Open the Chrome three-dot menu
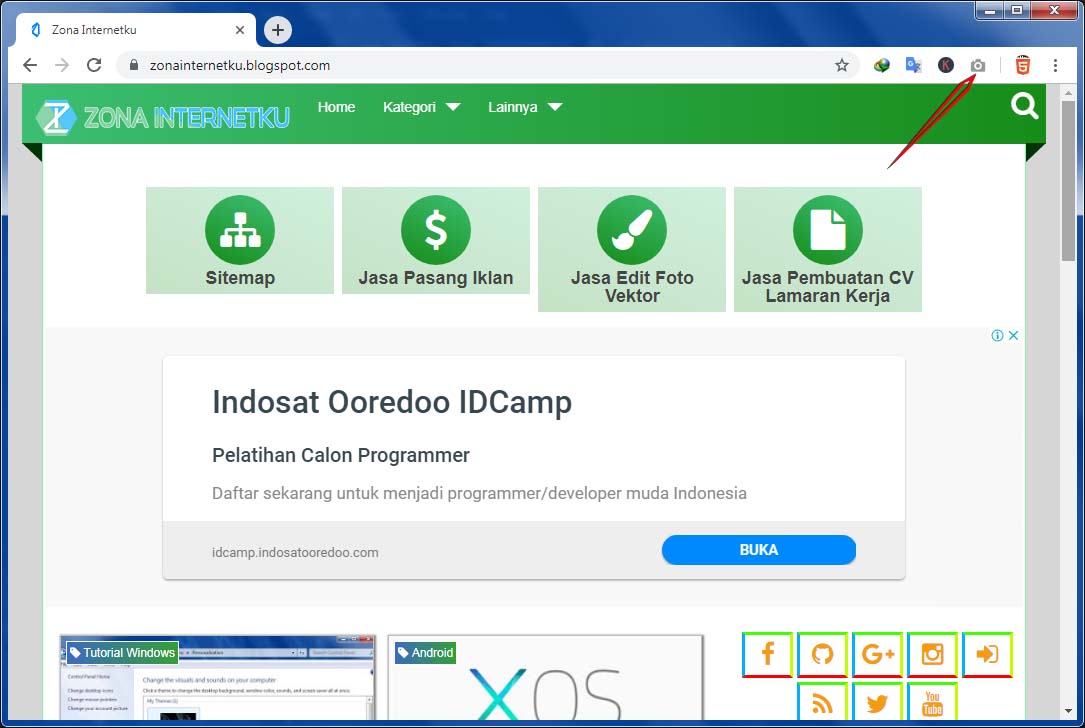This screenshot has width=1085, height=728. pyautogui.click(x=1056, y=64)
